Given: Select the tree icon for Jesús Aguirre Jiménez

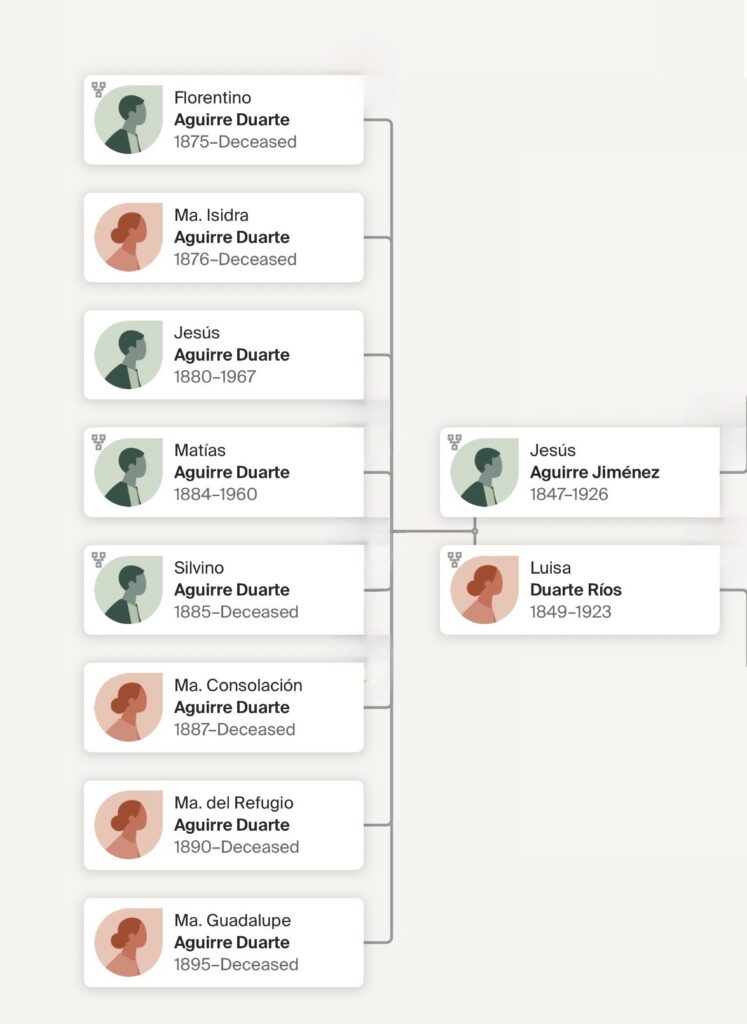Looking at the screenshot, I should (x=454, y=441).
